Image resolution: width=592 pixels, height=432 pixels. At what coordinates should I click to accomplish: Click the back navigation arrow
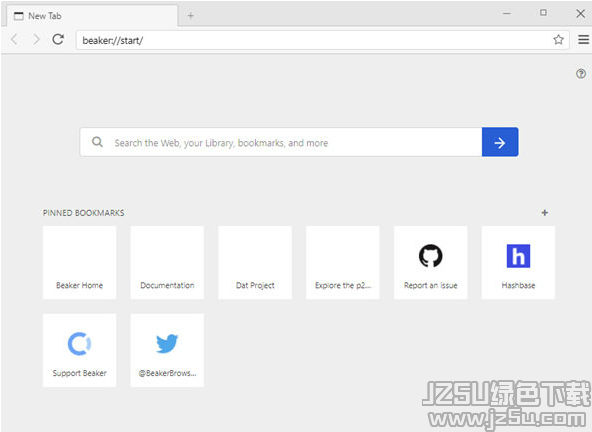(14, 39)
